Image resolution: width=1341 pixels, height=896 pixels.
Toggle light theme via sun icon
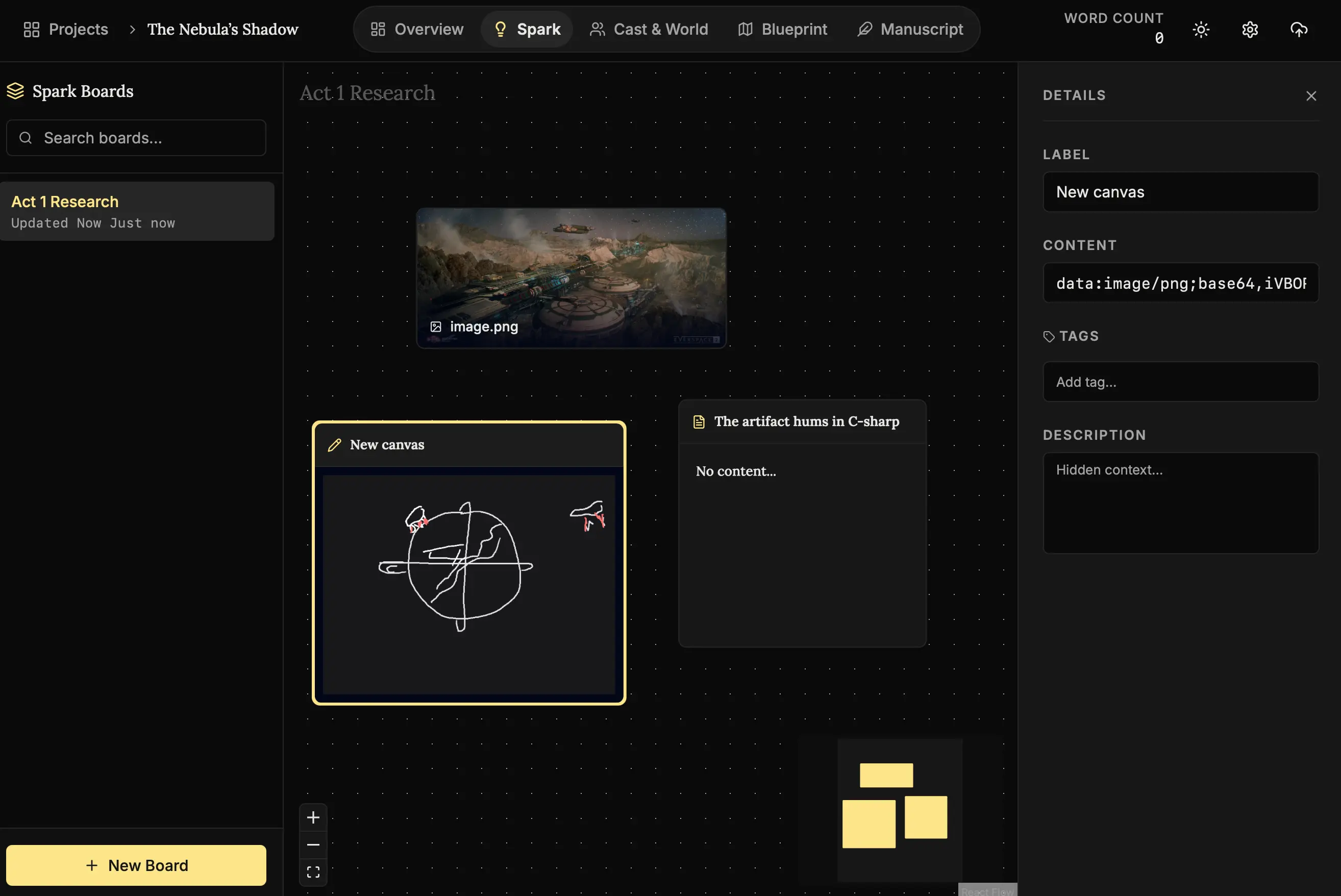[1201, 29]
